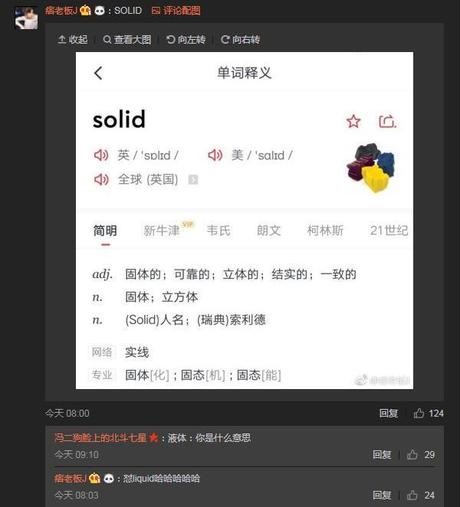This screenshot has width=460, height=507.
Task: Click the colored blocks illustration for solid
Action: (x=372, y=167)
